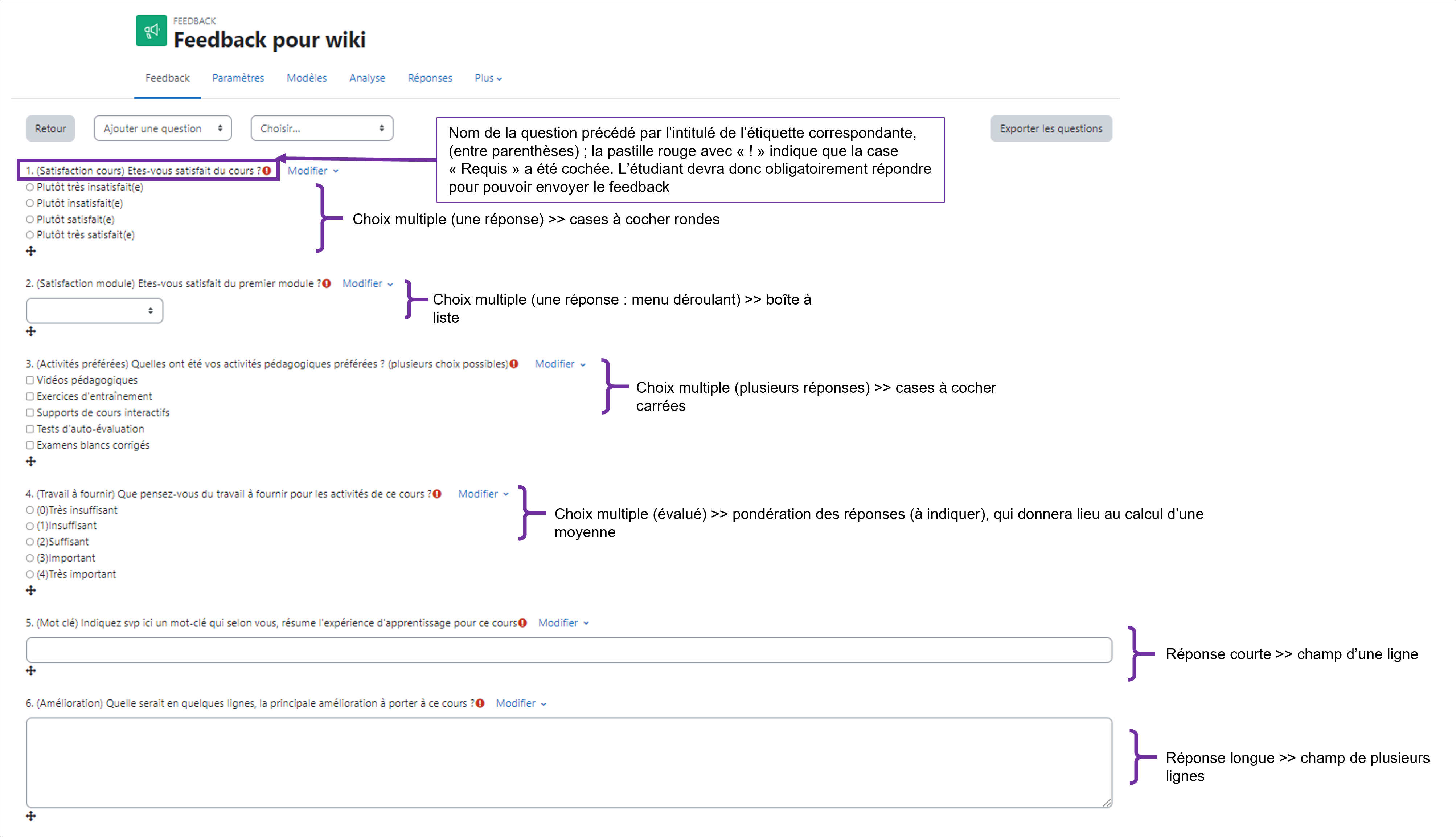Screen dimensions: 1456x837
Task: Open the 'Choisir...' dropdown
Action: [x=322, y=128]
